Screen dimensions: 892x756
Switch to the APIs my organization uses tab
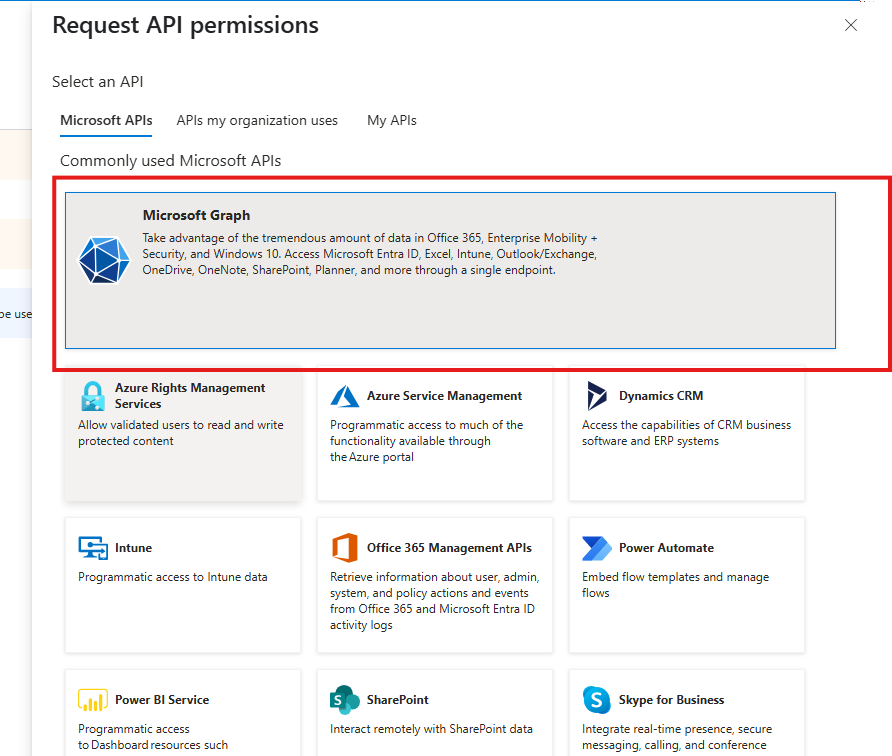click(257, 120)
